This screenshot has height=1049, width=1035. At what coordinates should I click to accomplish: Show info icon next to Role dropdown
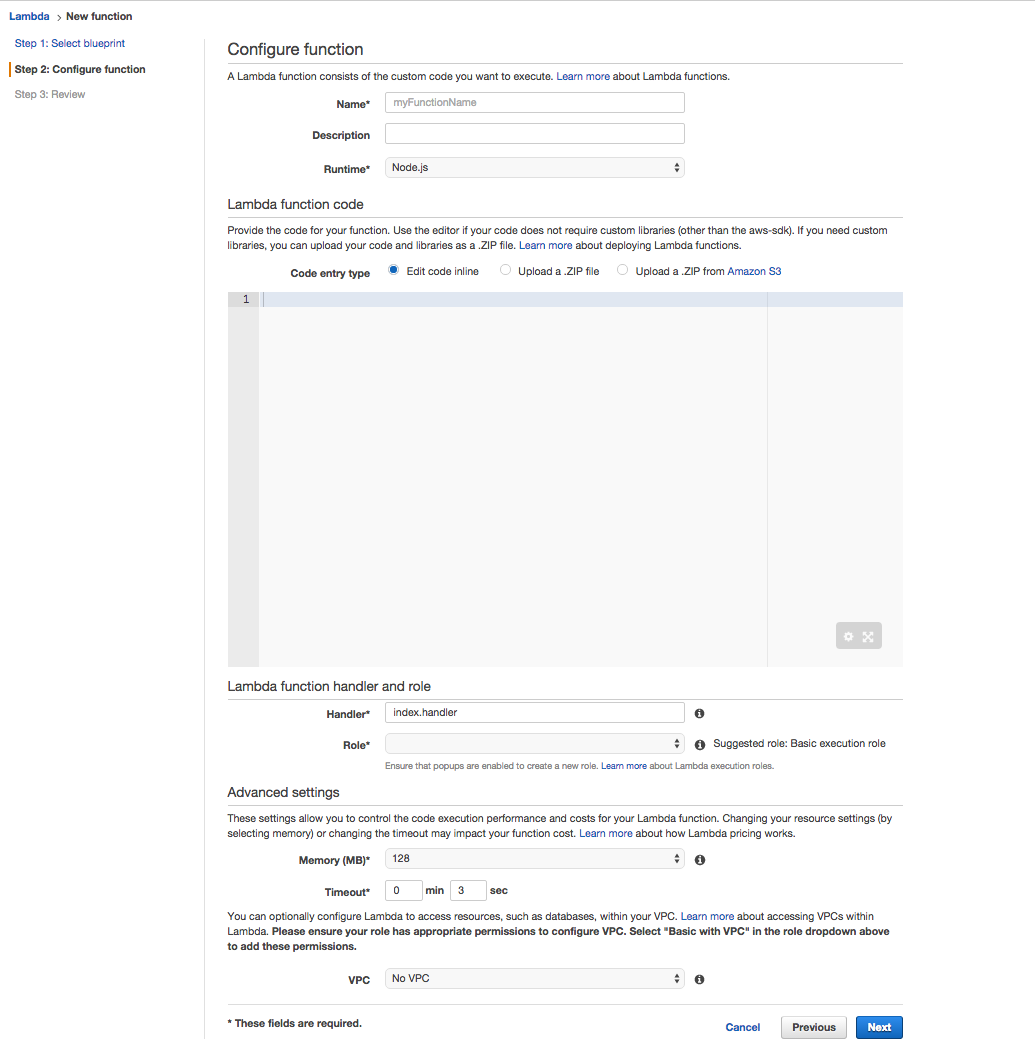coord(700,745)
